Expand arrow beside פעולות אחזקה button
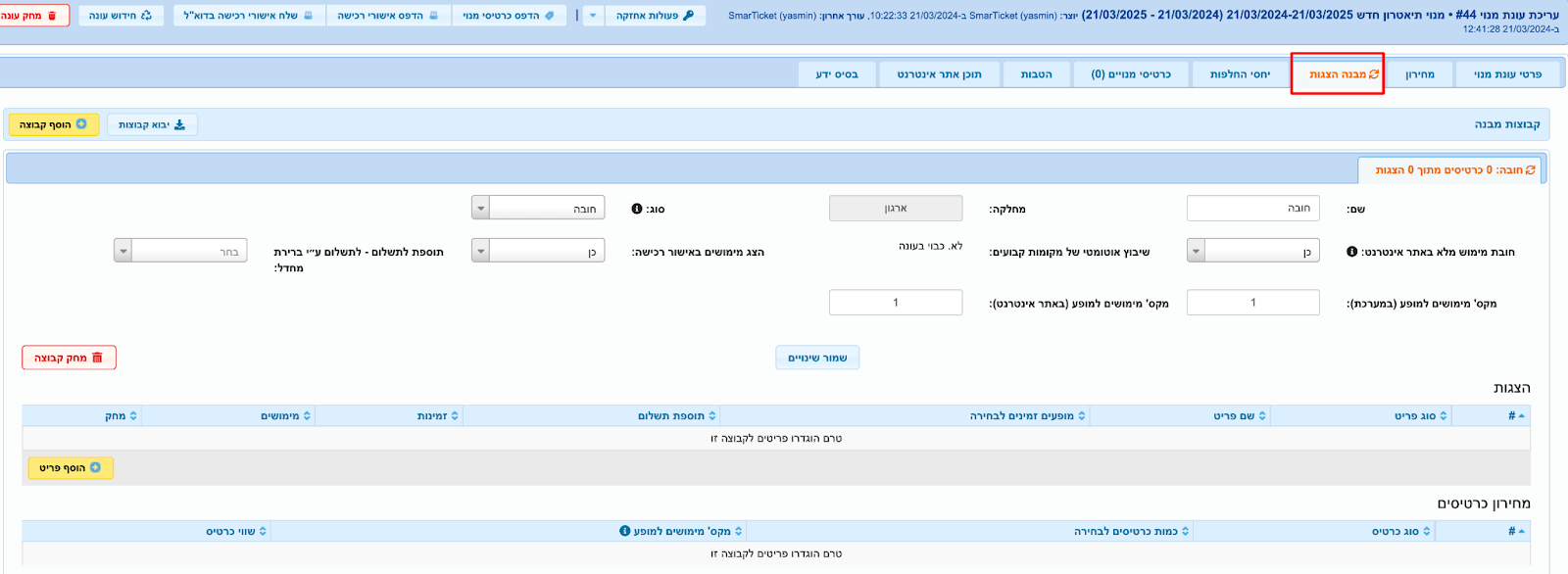The image size is (1568, 574). 593,16
